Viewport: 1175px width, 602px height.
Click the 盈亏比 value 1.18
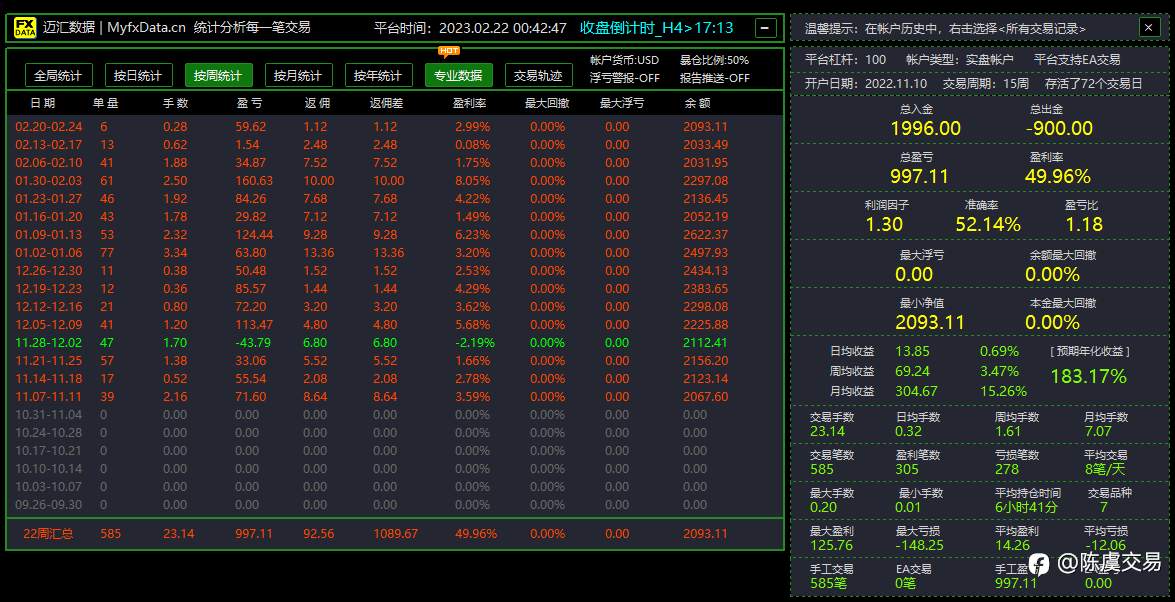[1084, 224]
